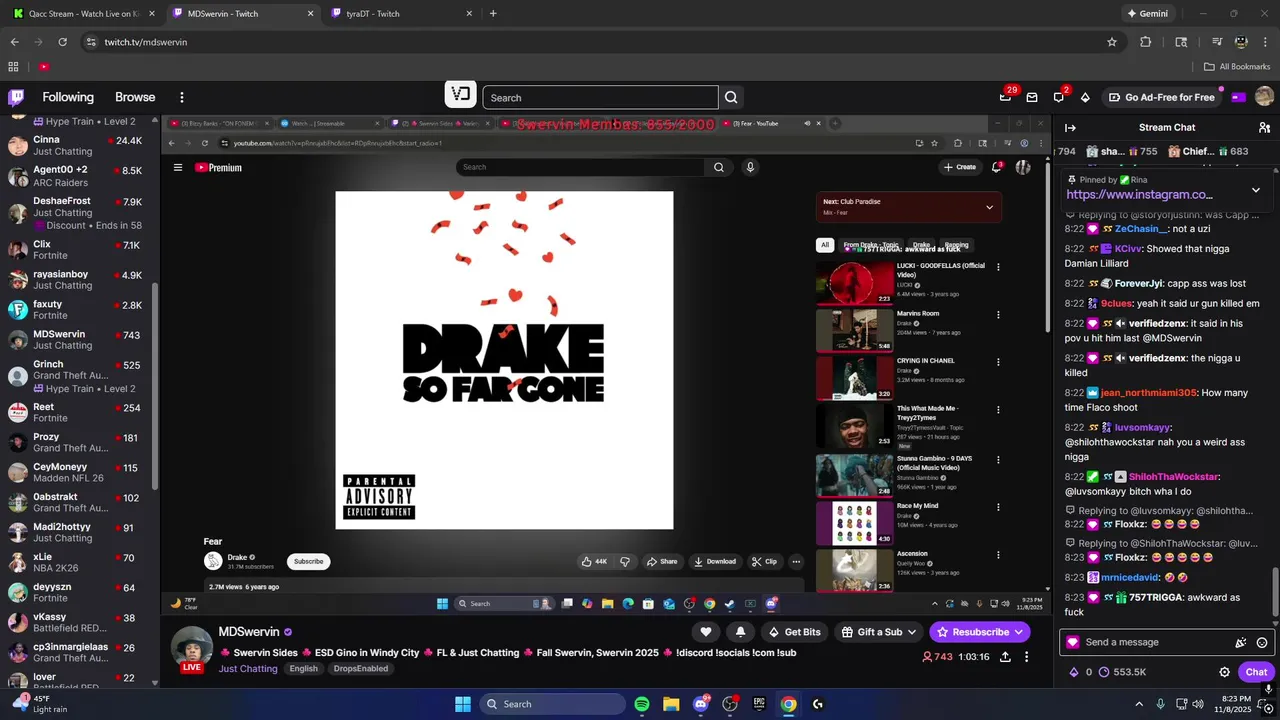Viewport: 1280px width, 720px height.
Task: Click the party popper icon in chat input
Action: 1241,642
